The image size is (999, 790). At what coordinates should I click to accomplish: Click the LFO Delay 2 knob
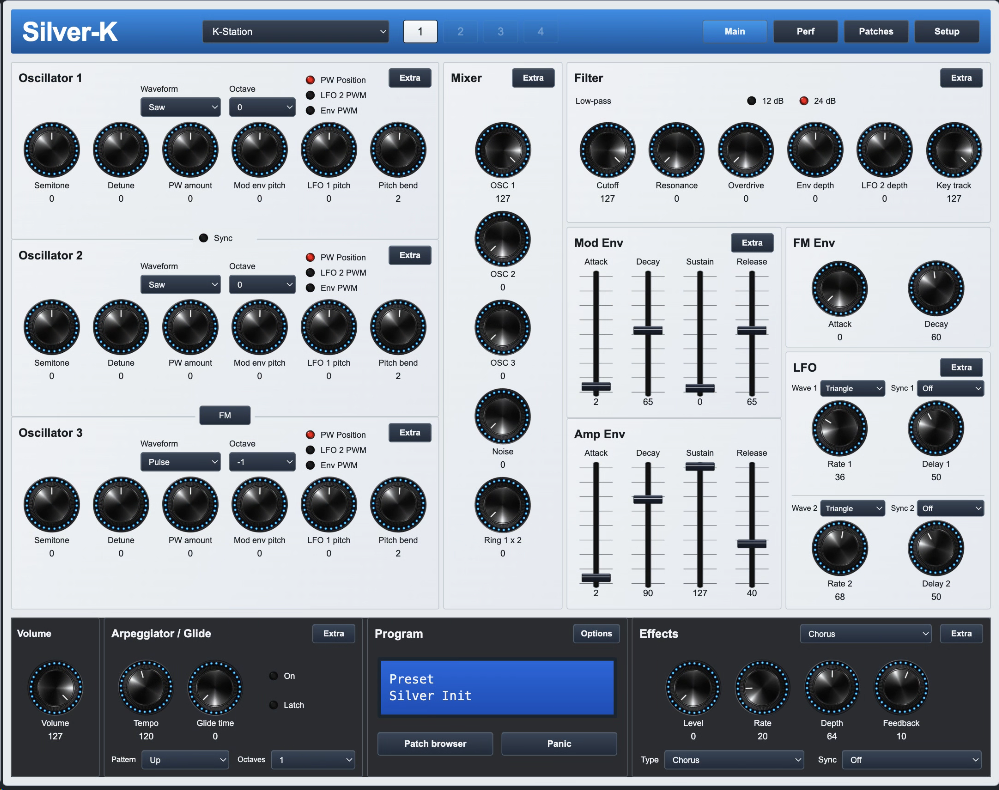(936, 549)
